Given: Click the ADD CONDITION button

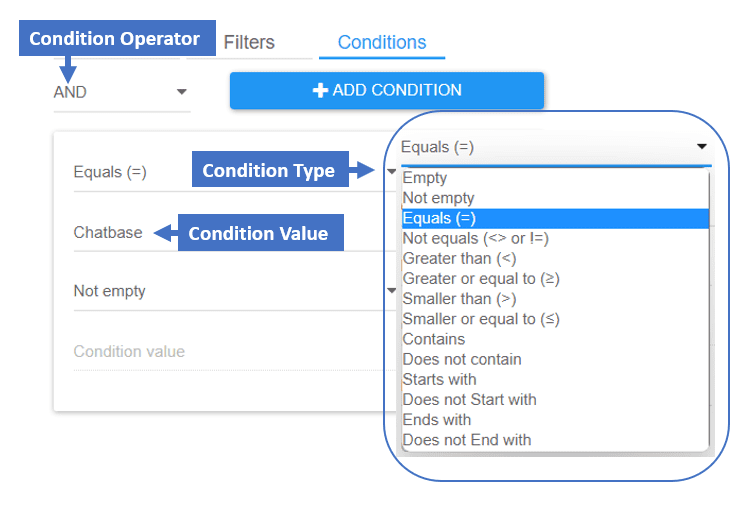Looking at the screenshot, I should click(387, 91).
